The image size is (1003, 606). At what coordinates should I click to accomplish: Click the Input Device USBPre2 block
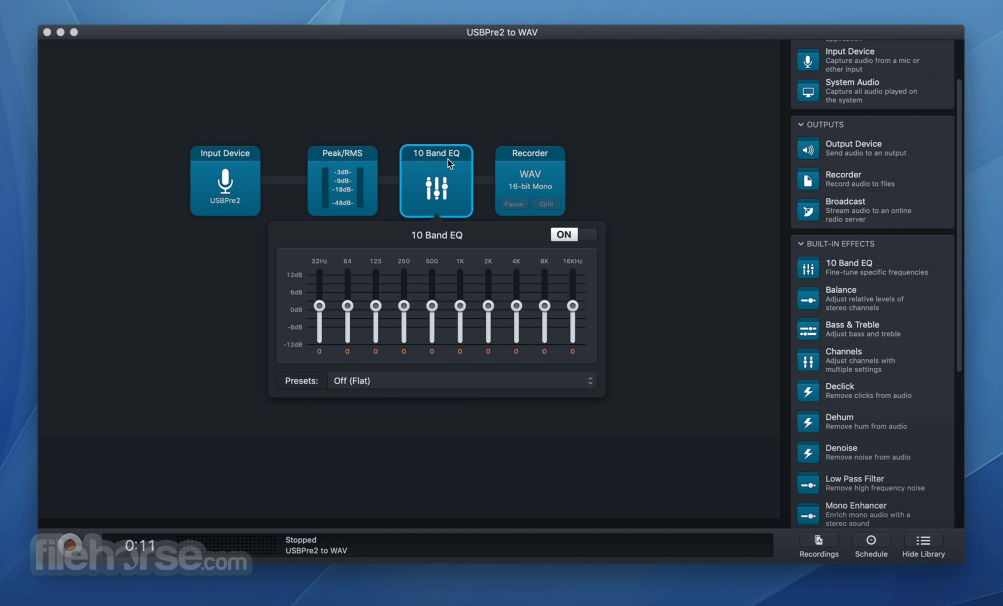(225, 181)
